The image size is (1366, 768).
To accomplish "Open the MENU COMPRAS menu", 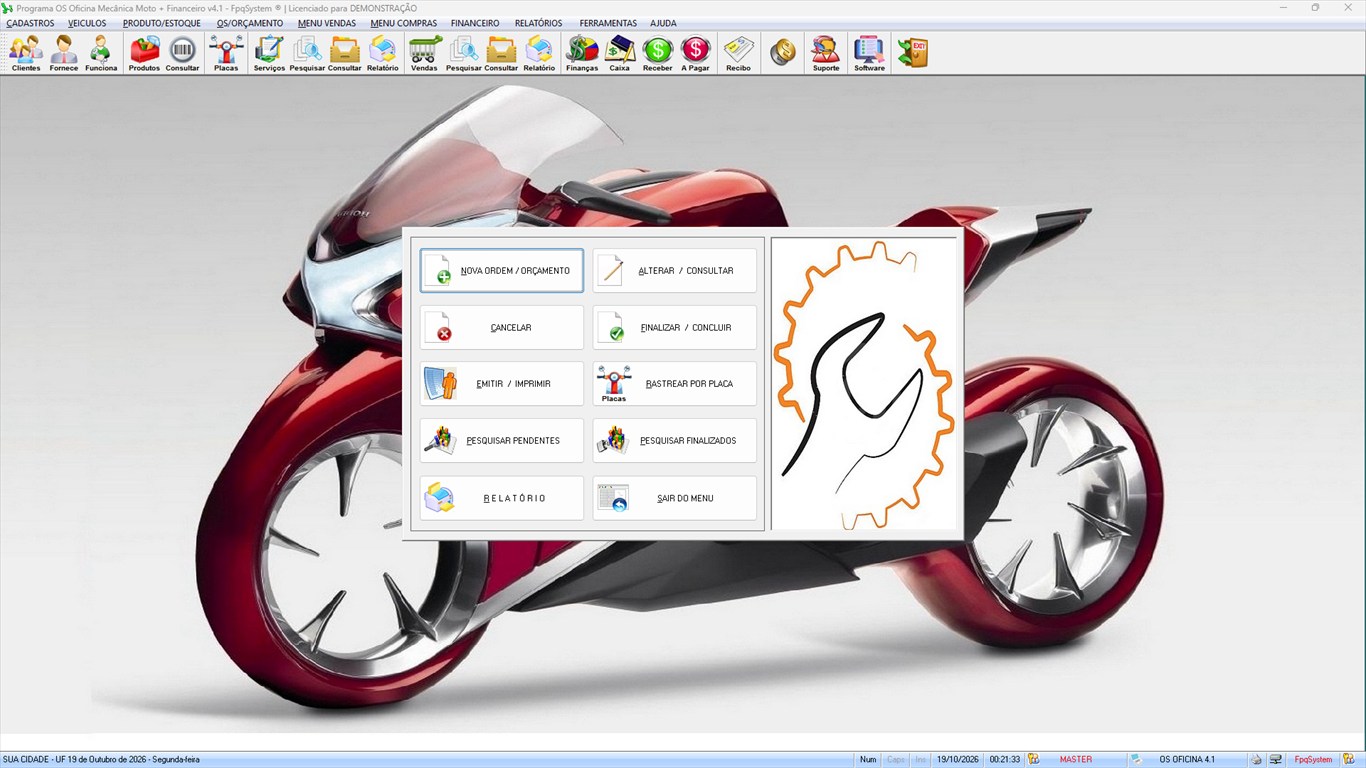I will 403,23.
